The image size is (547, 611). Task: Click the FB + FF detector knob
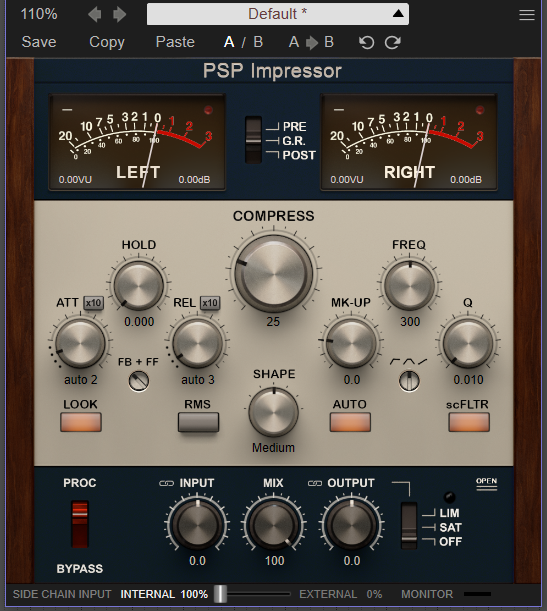(139, 381)
